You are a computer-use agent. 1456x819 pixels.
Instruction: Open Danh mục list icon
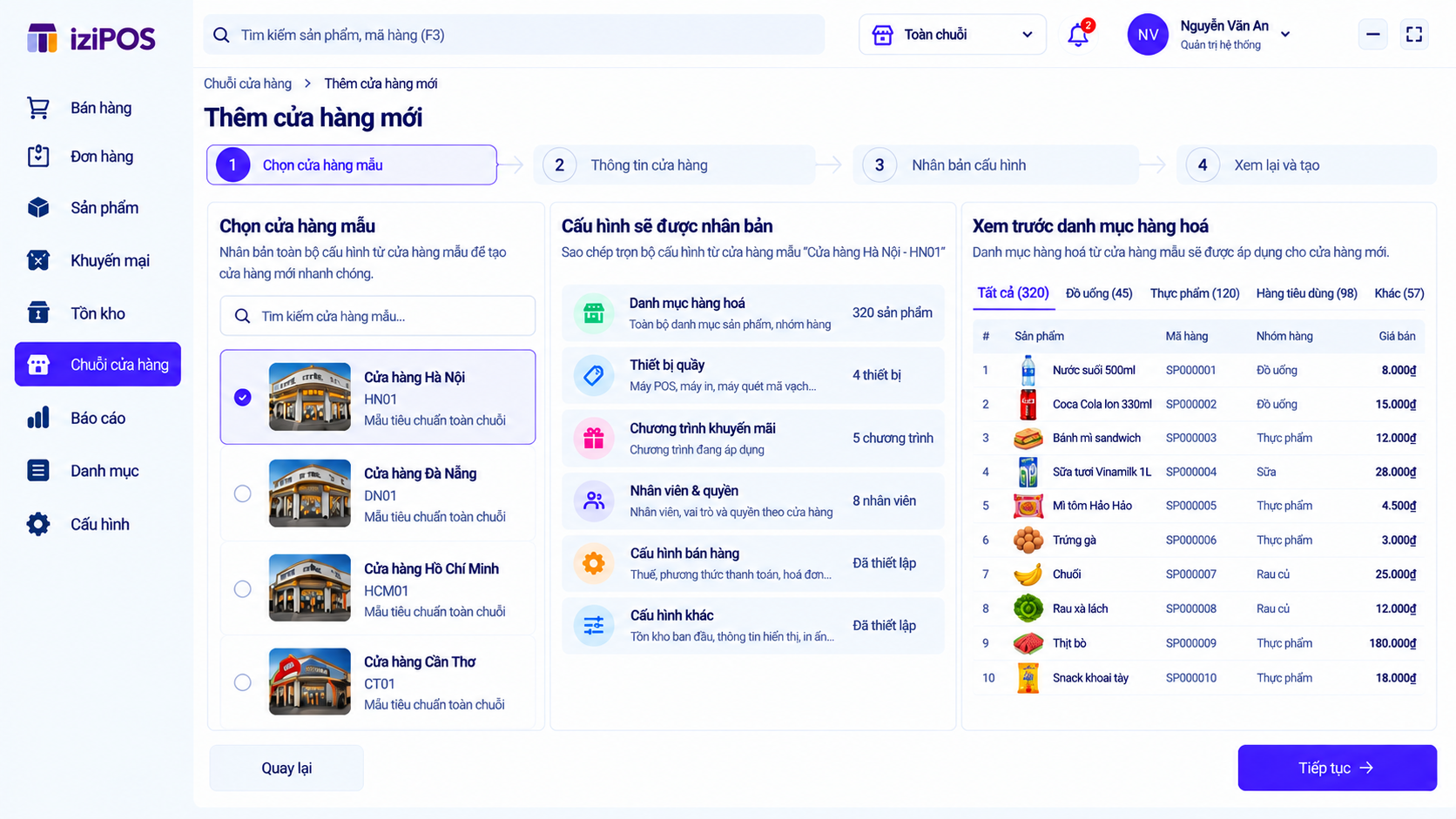point(38,471)
